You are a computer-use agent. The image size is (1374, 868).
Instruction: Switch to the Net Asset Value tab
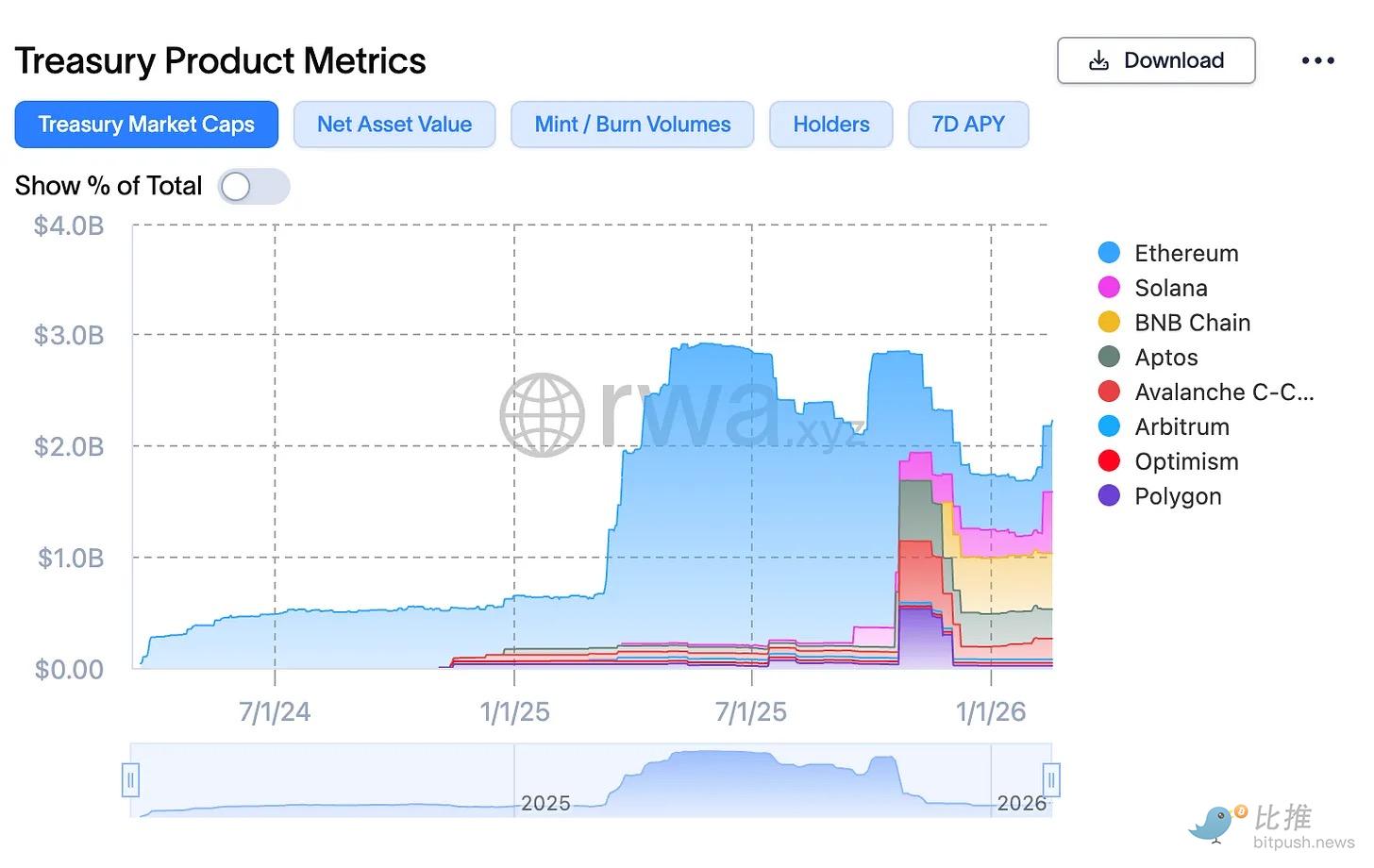pos(394,125)
